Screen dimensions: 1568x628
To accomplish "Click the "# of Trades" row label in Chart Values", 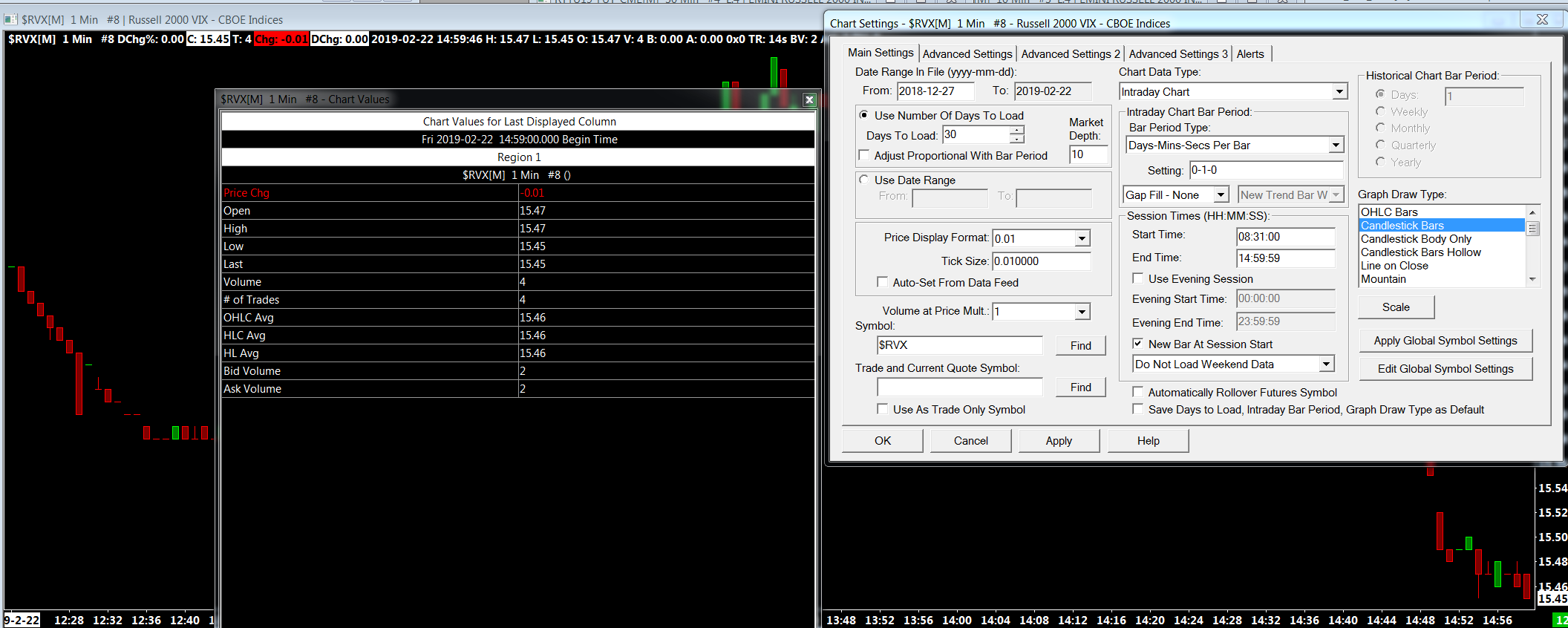I will [x=252, y=300].
